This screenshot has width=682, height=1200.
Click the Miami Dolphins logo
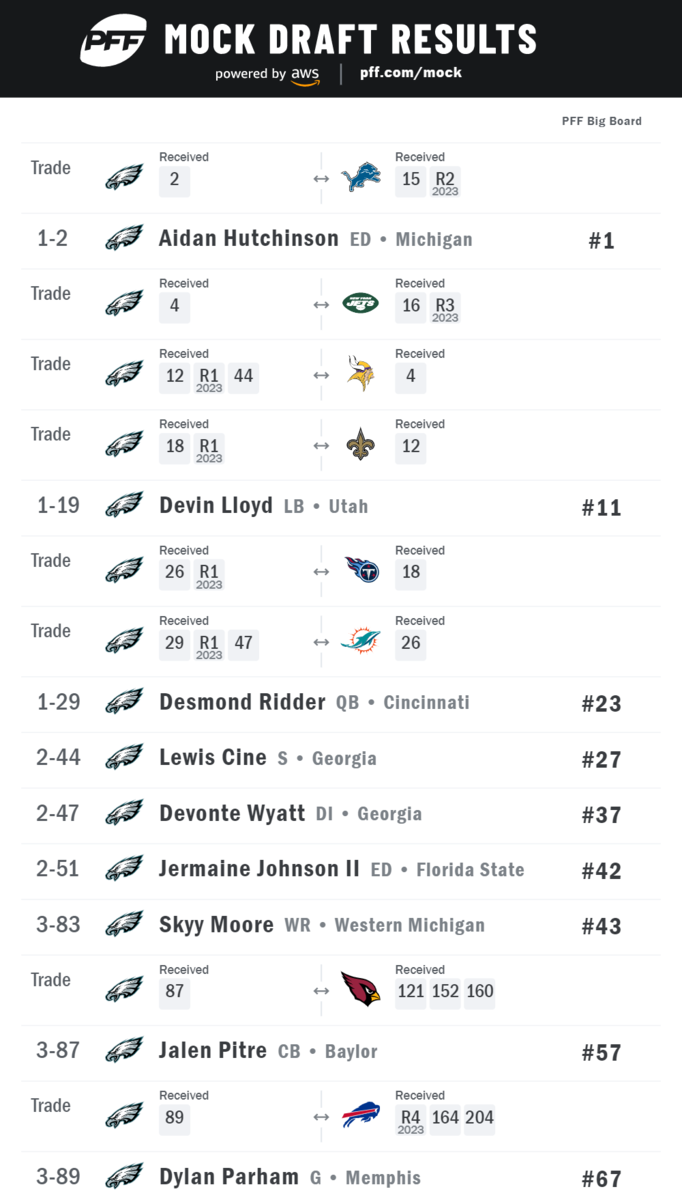[360, 640]
